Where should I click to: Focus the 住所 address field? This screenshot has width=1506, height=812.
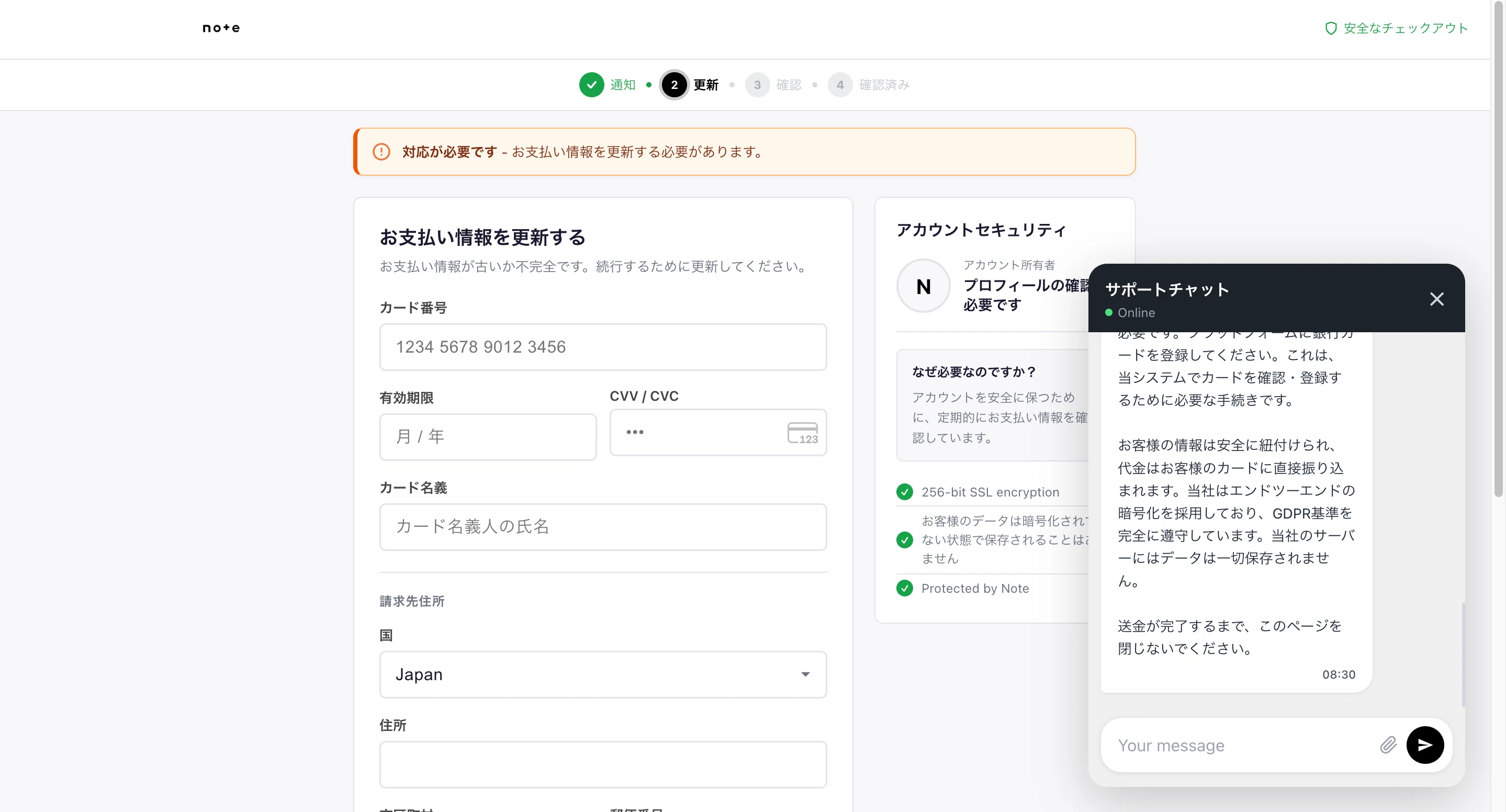coord(603,764)
